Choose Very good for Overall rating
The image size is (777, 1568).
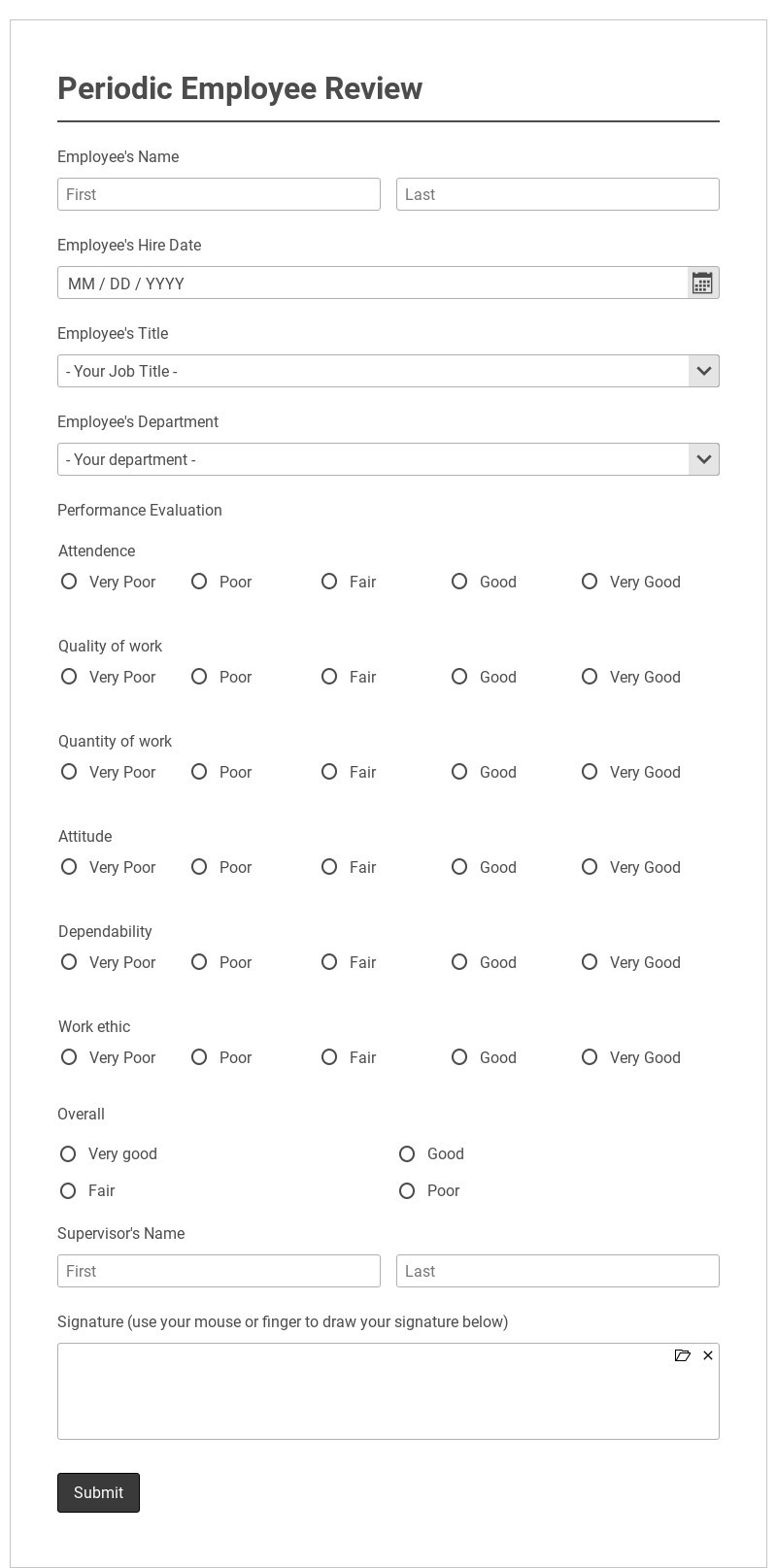coord(68,1153)
